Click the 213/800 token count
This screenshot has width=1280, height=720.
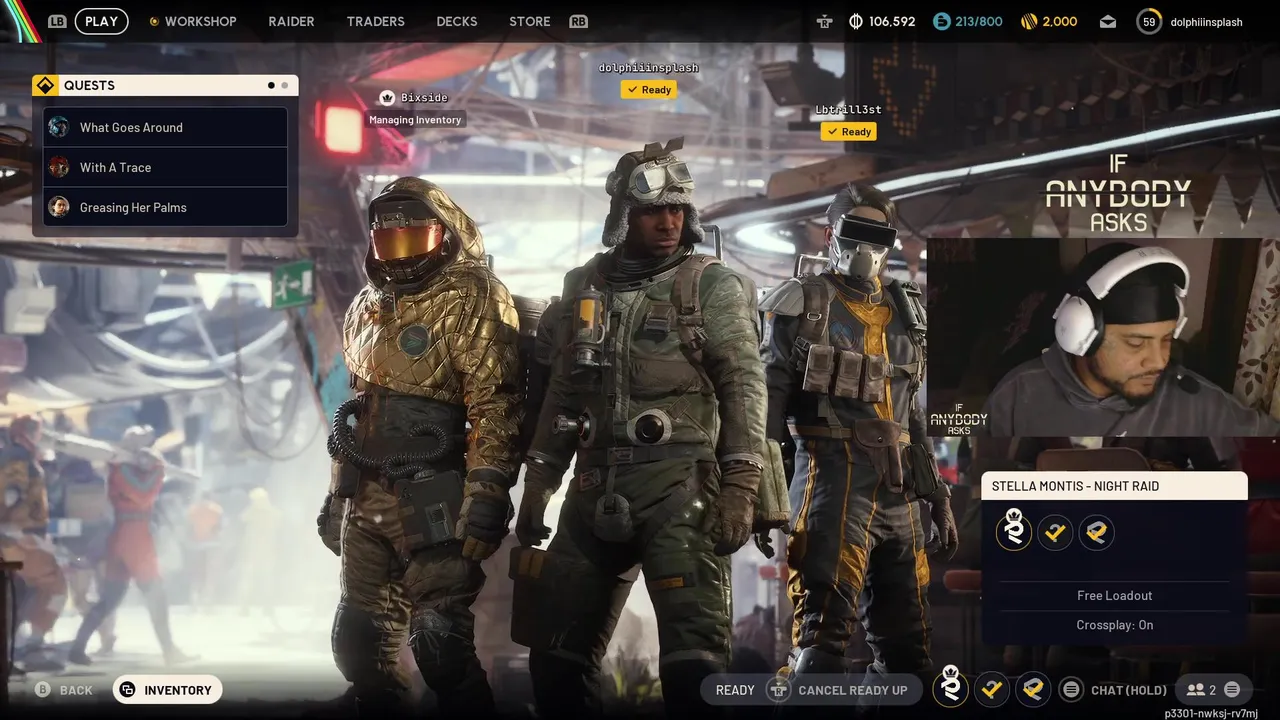tap(979, 21)
